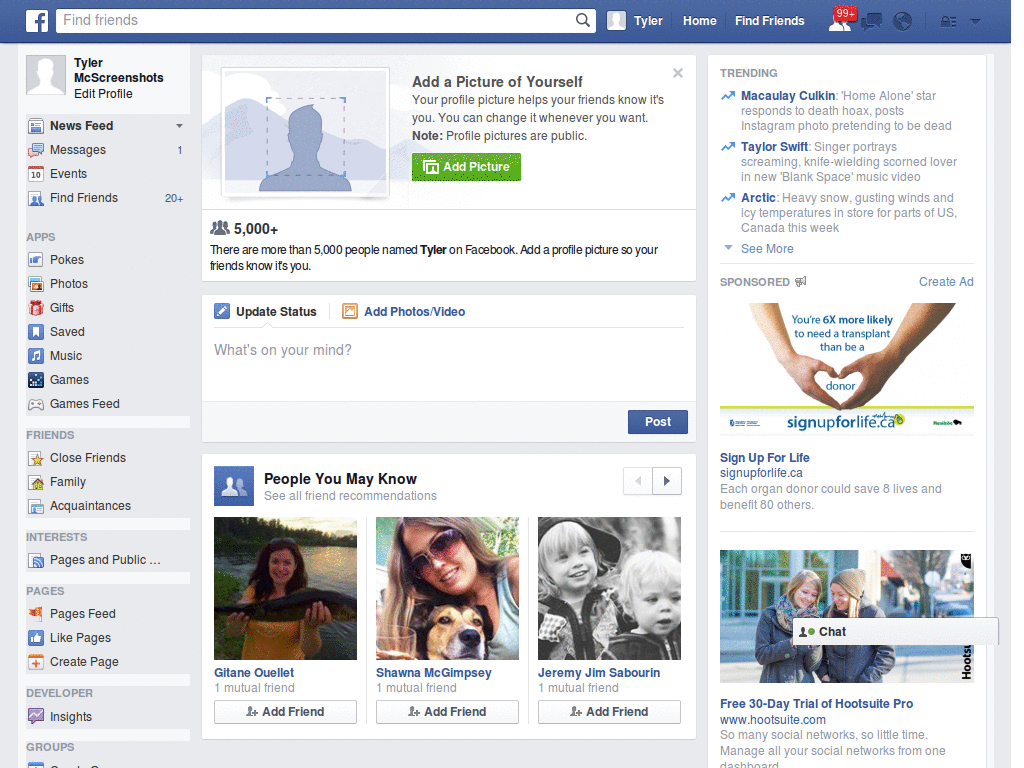Select the Add Photos/Video tab
The height and width of the screenshot is (768, 1024).
point(404,312)
